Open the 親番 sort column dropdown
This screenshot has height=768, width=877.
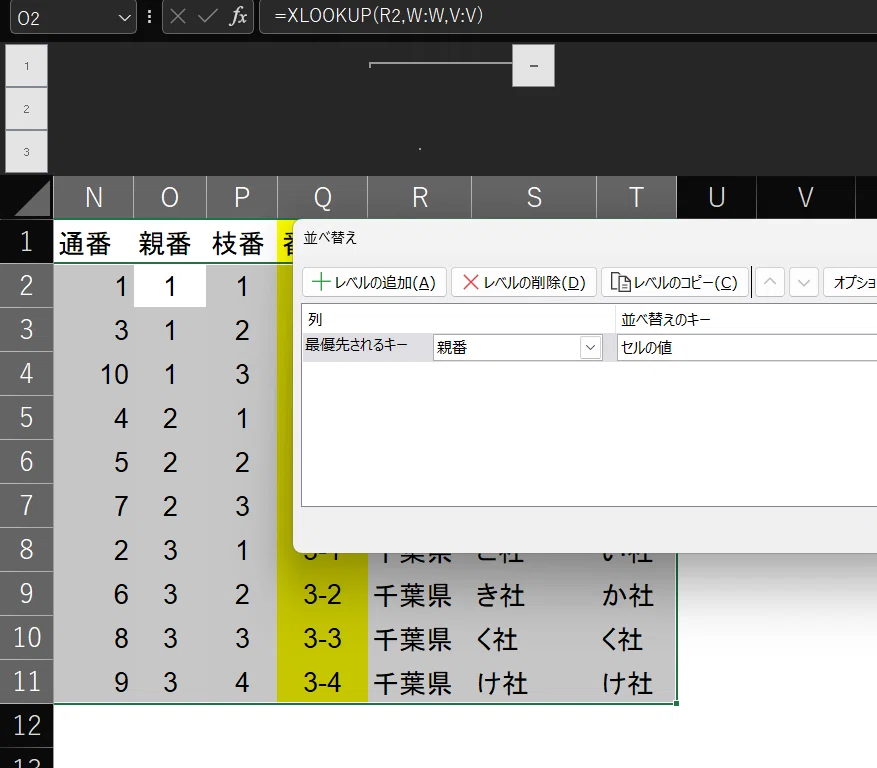[591, 347]
